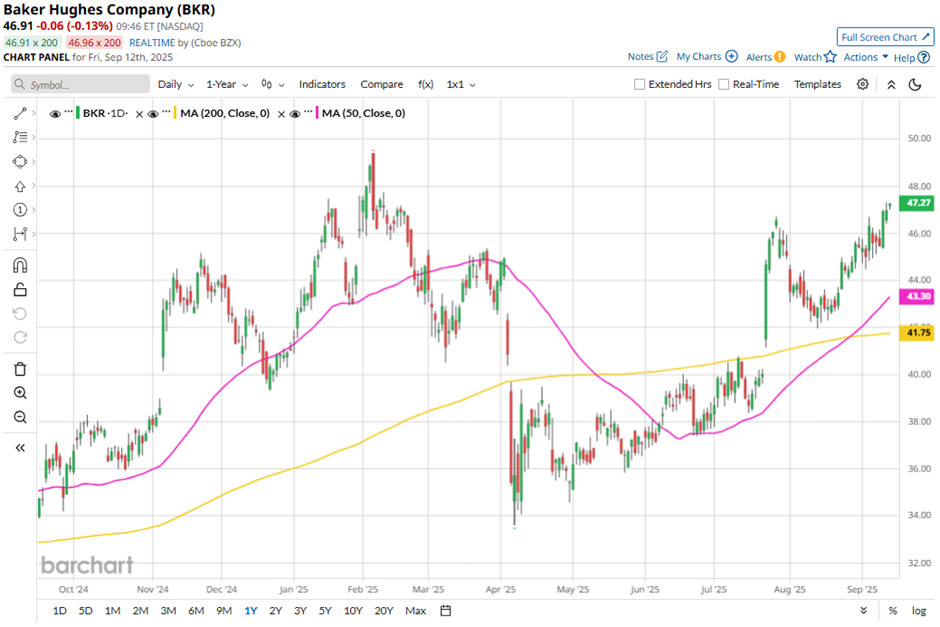Open the Compare menu
The height and width of the screenshot is (627, 940).
coord(381,85)
